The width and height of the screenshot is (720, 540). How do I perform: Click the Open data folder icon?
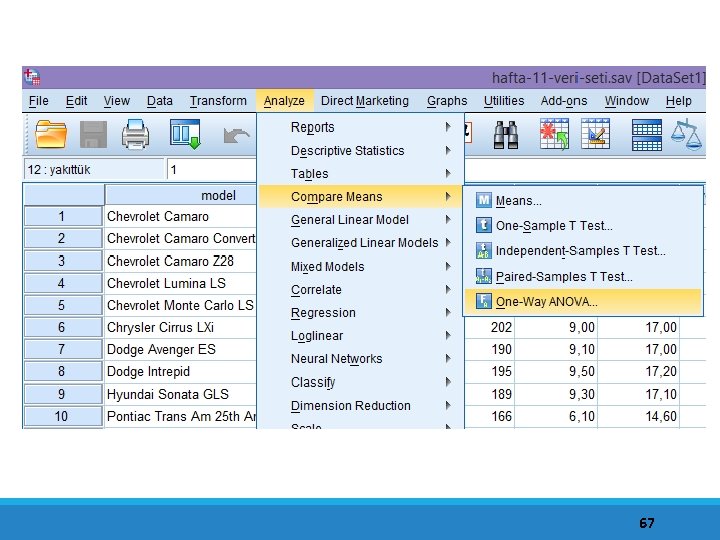[51, 134]
